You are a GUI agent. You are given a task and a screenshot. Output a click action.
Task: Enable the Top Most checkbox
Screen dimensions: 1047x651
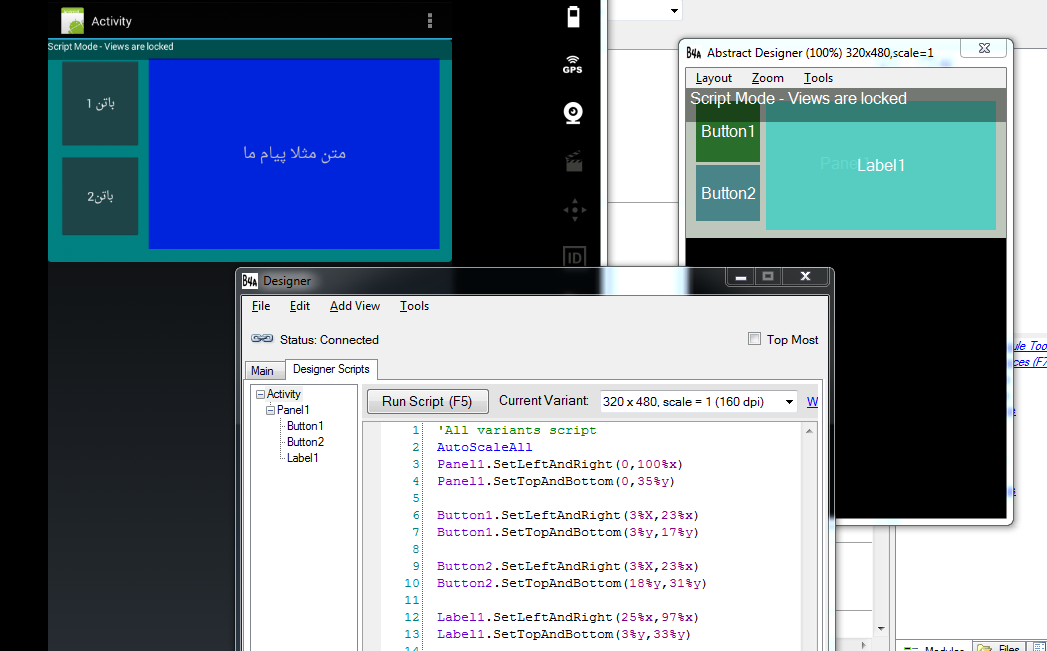[755, 339]
